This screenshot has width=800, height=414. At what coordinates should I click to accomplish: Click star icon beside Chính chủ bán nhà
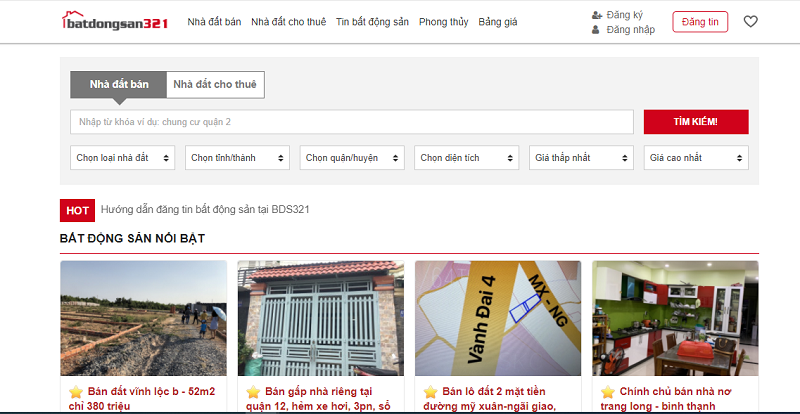pyautogui.click(x=608, y=392)
